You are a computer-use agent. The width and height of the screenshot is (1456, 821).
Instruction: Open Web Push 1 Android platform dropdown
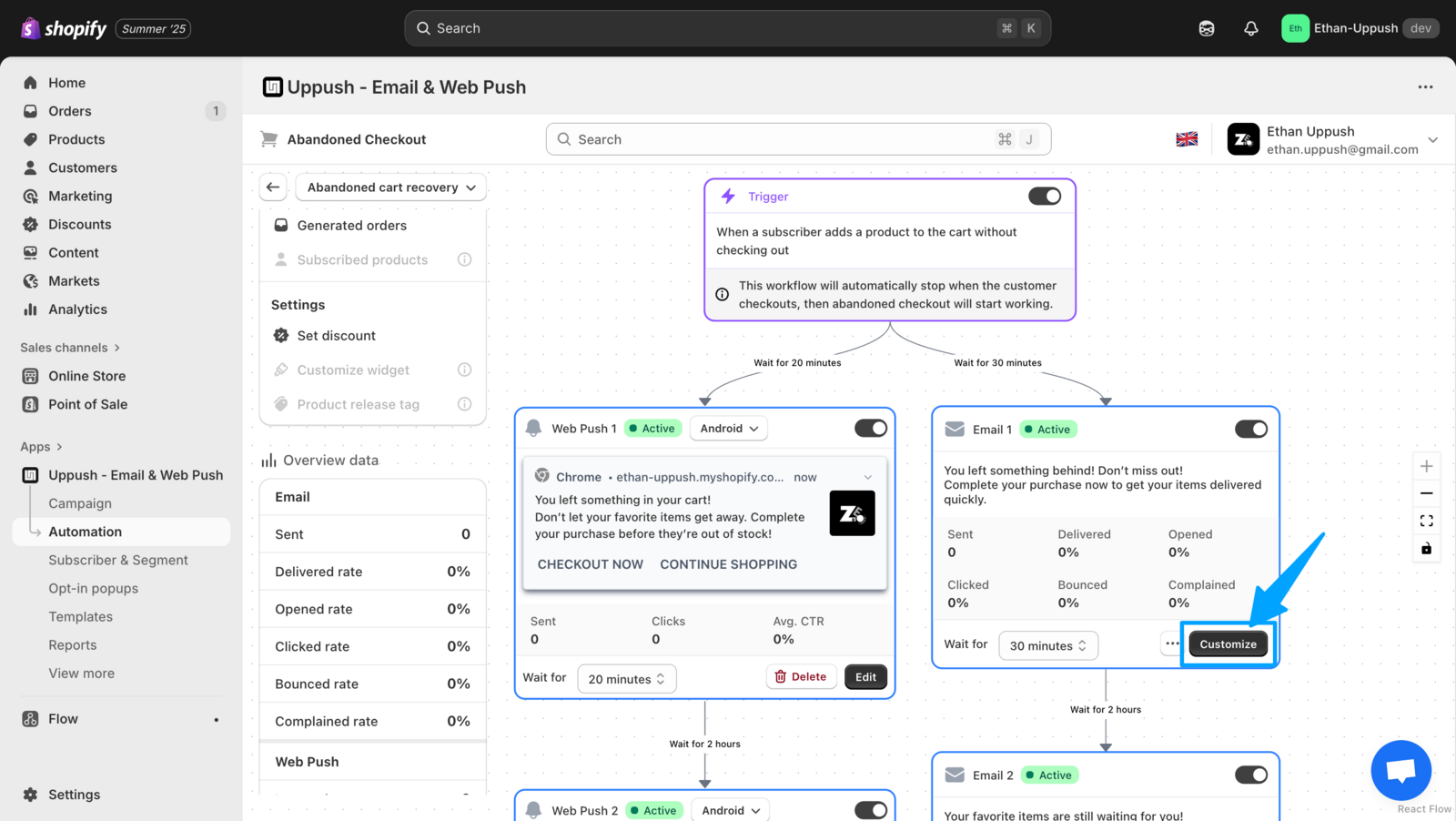click(x=729, y=429)
